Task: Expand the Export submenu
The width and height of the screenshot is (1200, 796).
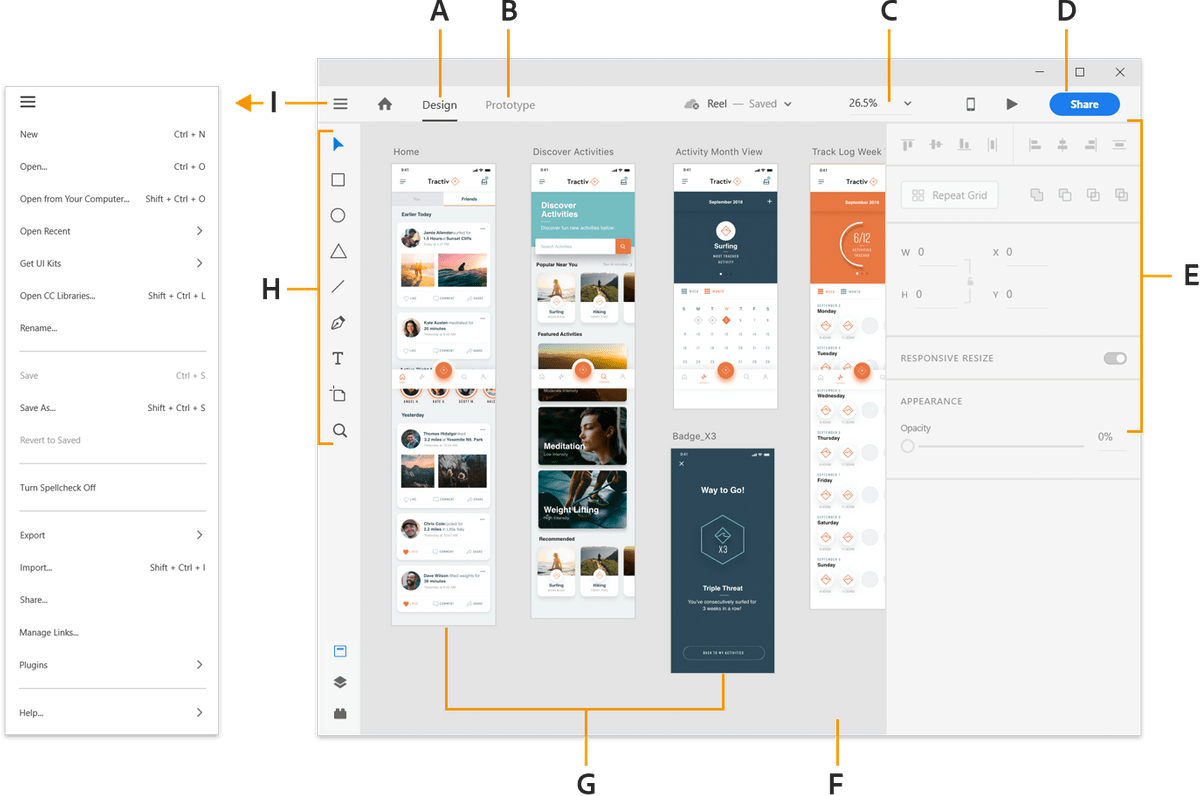Action: [x=32, y=535]
